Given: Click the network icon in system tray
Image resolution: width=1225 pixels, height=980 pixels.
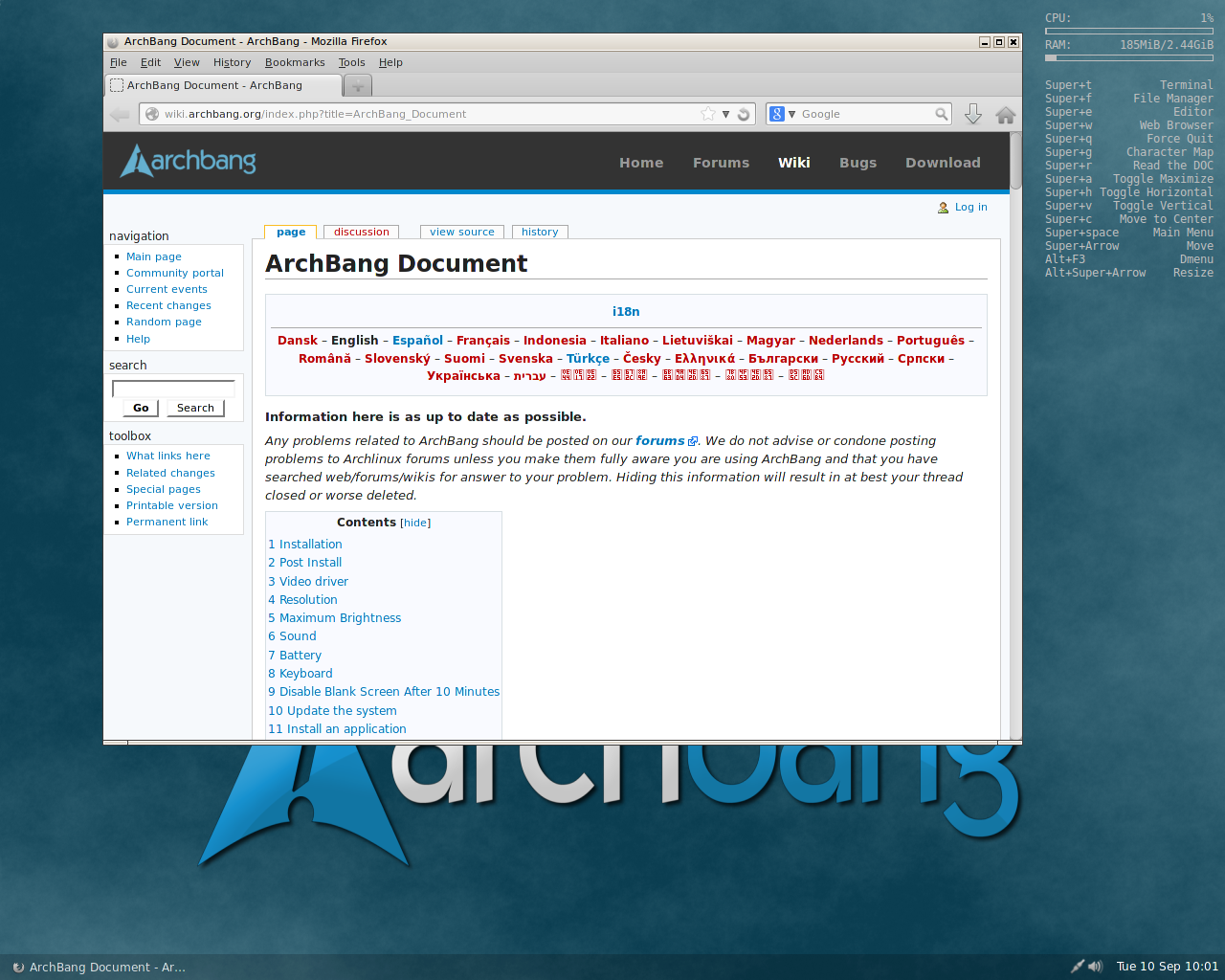Looking at the screenshot, I should pos(1078,967).
